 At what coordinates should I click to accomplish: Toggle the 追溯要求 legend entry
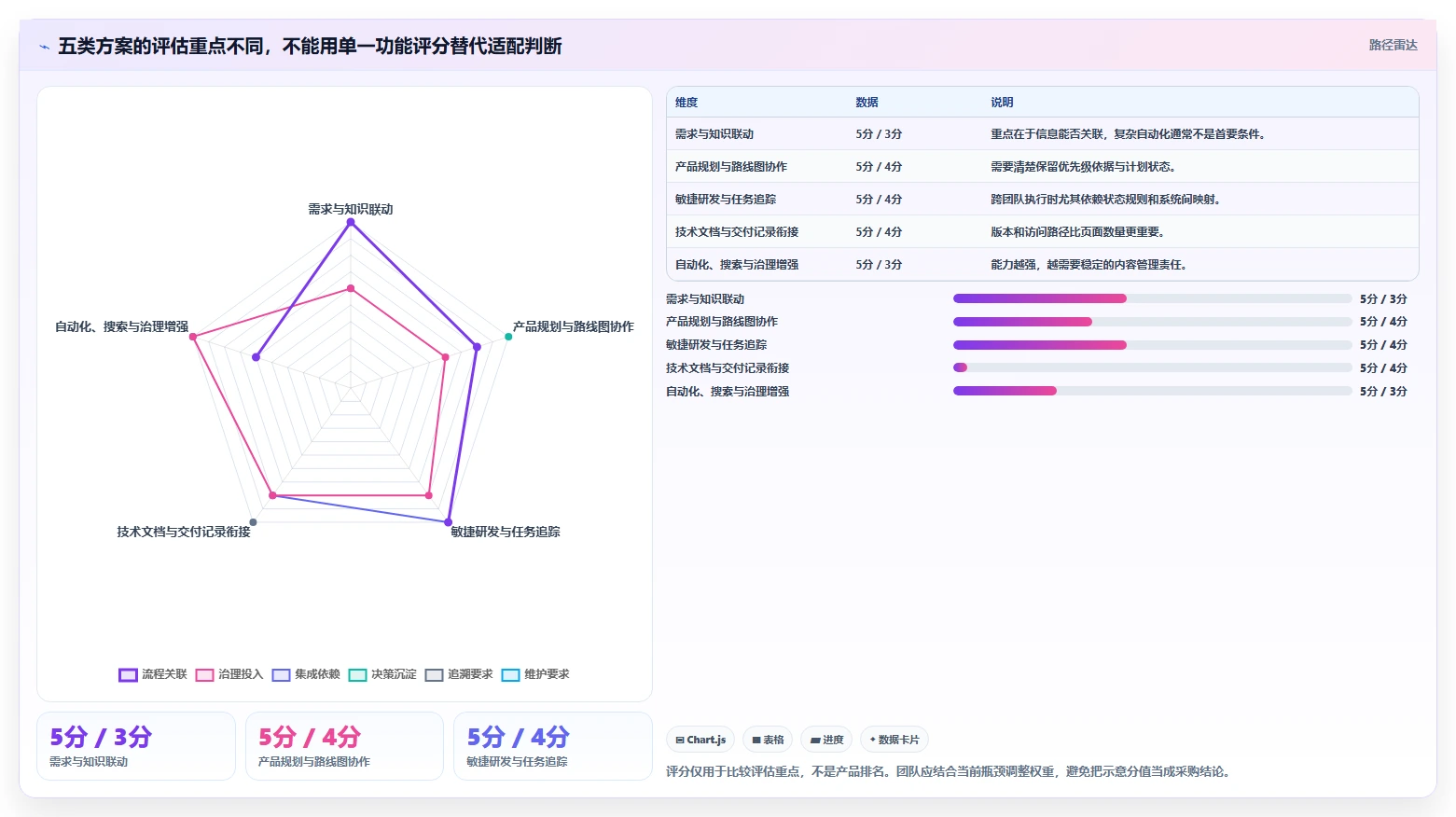[x=459, y=674]
